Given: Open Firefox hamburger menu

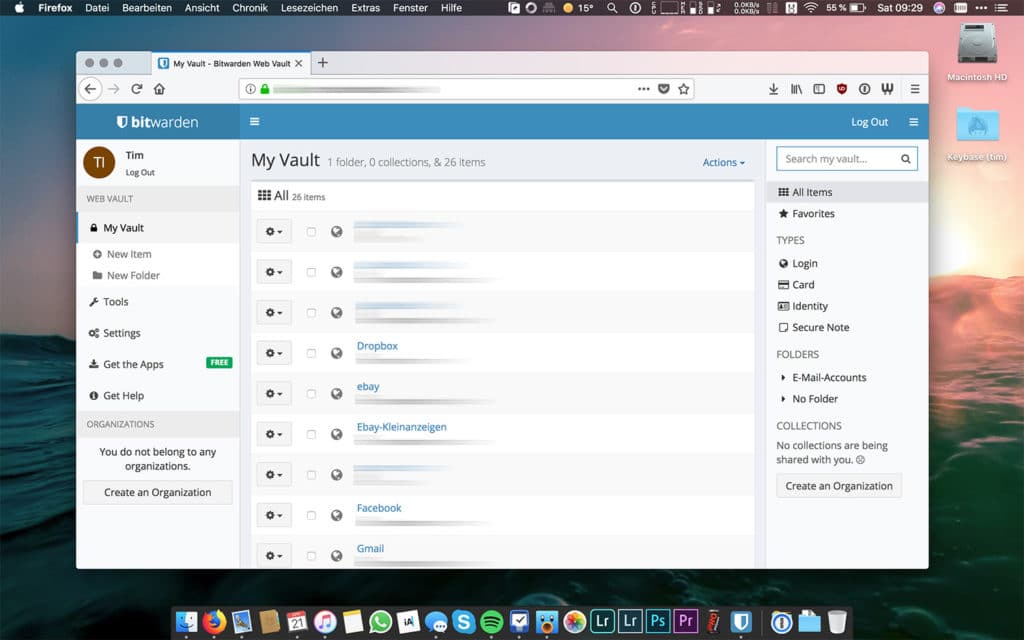Looking at the screenshot, I should 915,89.
